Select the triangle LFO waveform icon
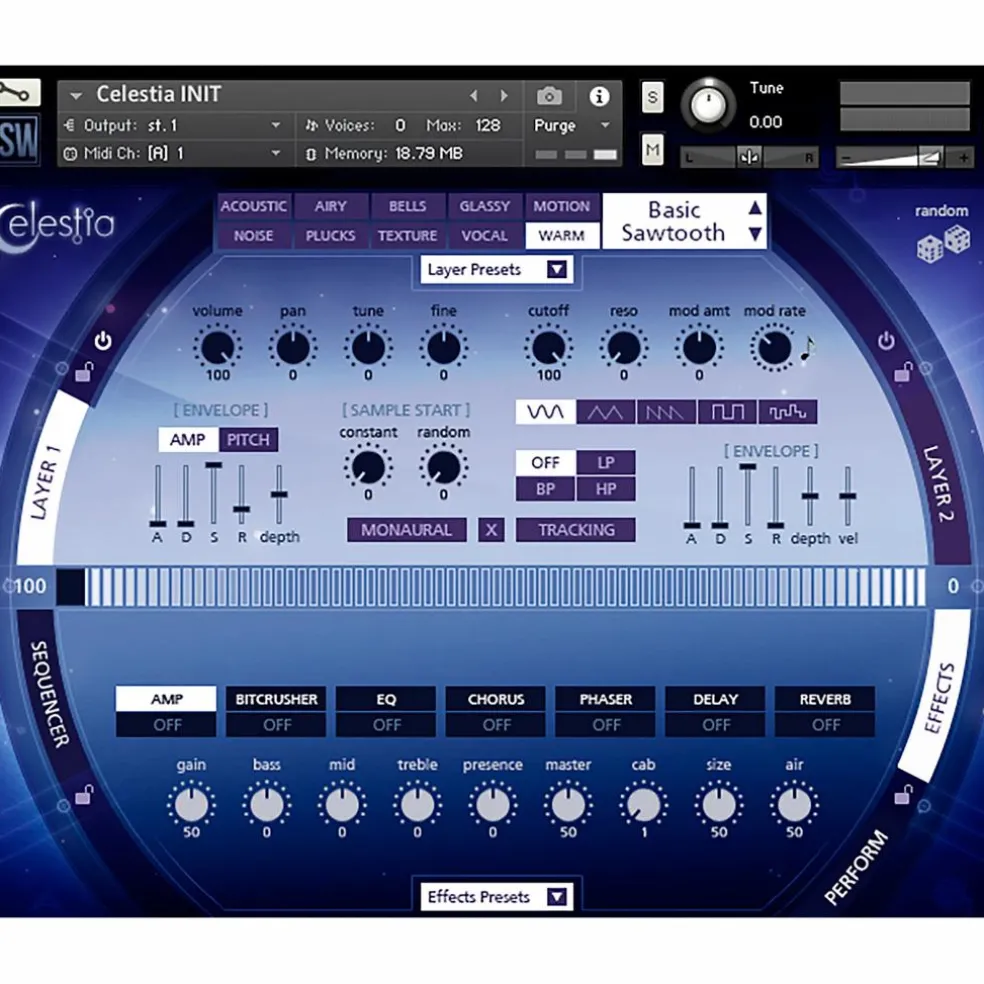This screenshot has width=984, height=984. click(x=606, y=412)
